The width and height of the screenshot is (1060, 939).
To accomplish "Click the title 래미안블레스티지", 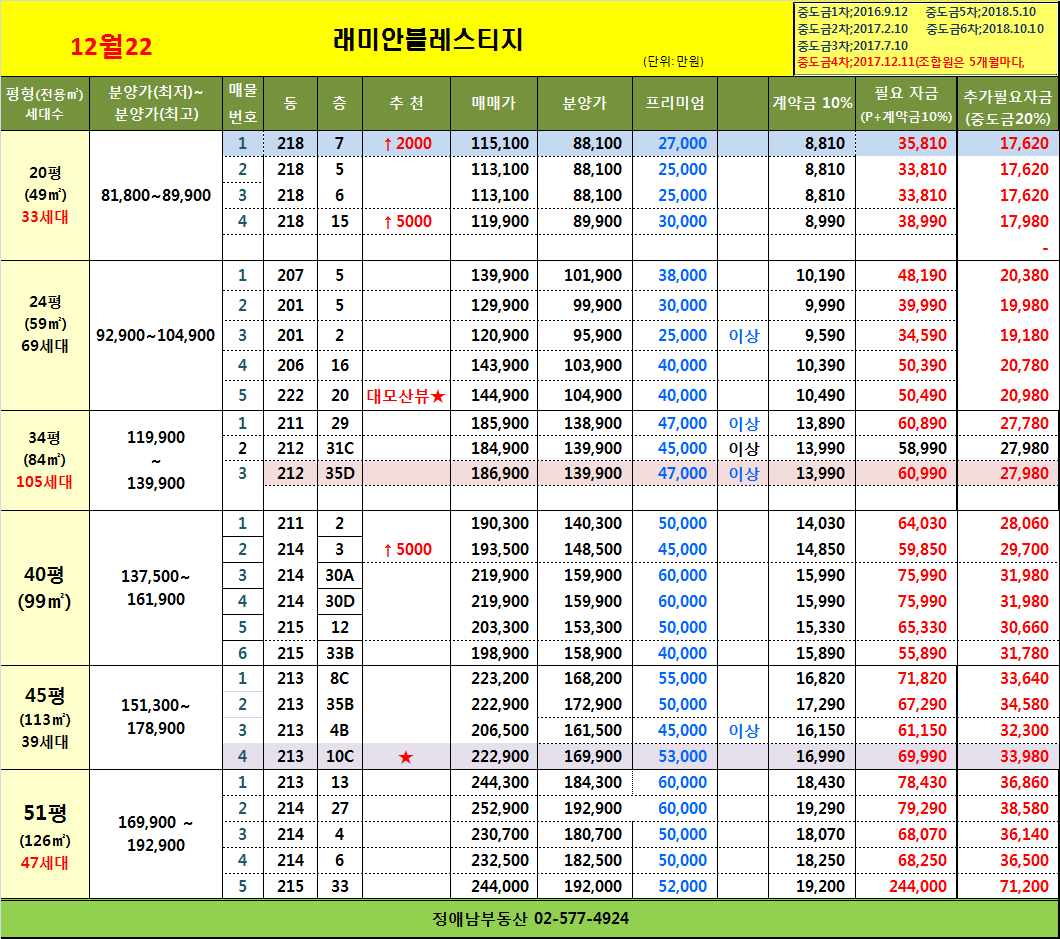I will [x=428, y=40].
